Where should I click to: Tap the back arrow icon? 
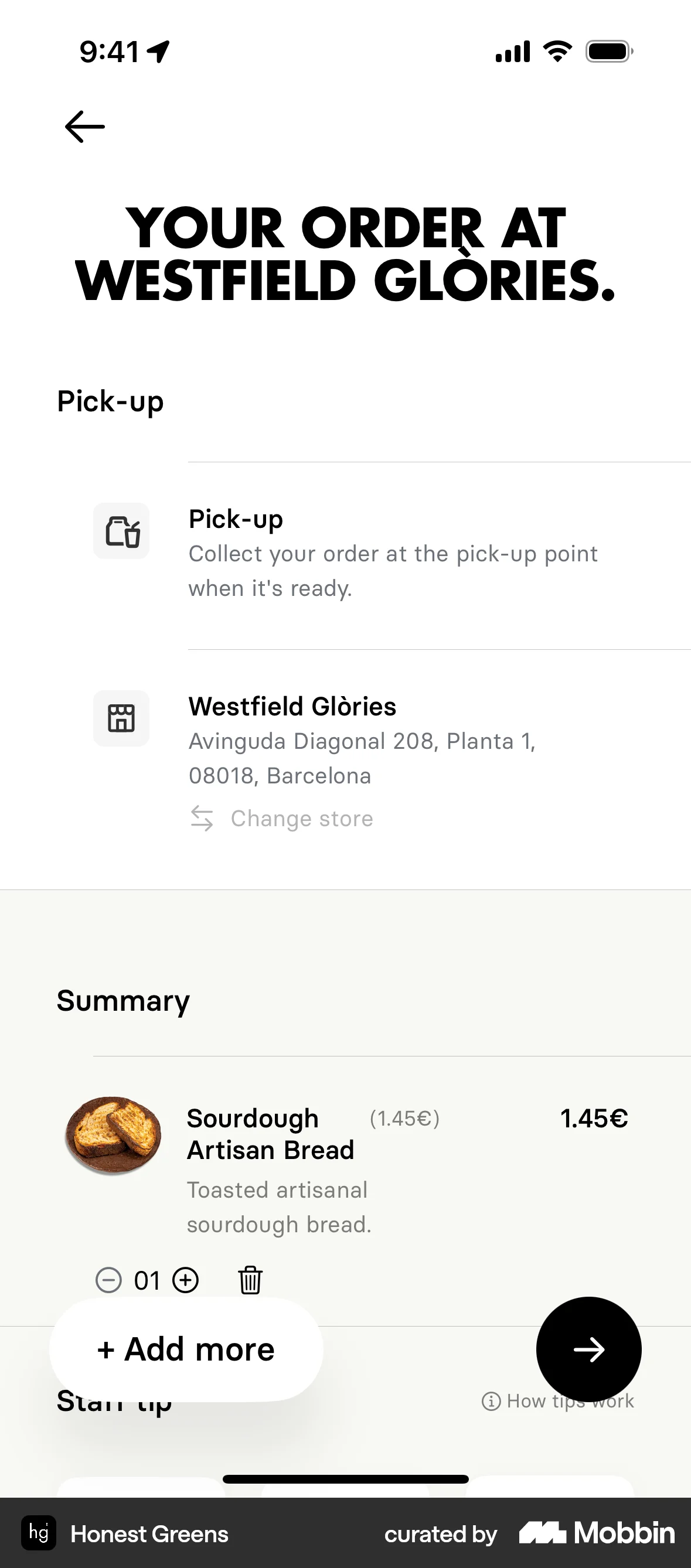tap(84, 127)
